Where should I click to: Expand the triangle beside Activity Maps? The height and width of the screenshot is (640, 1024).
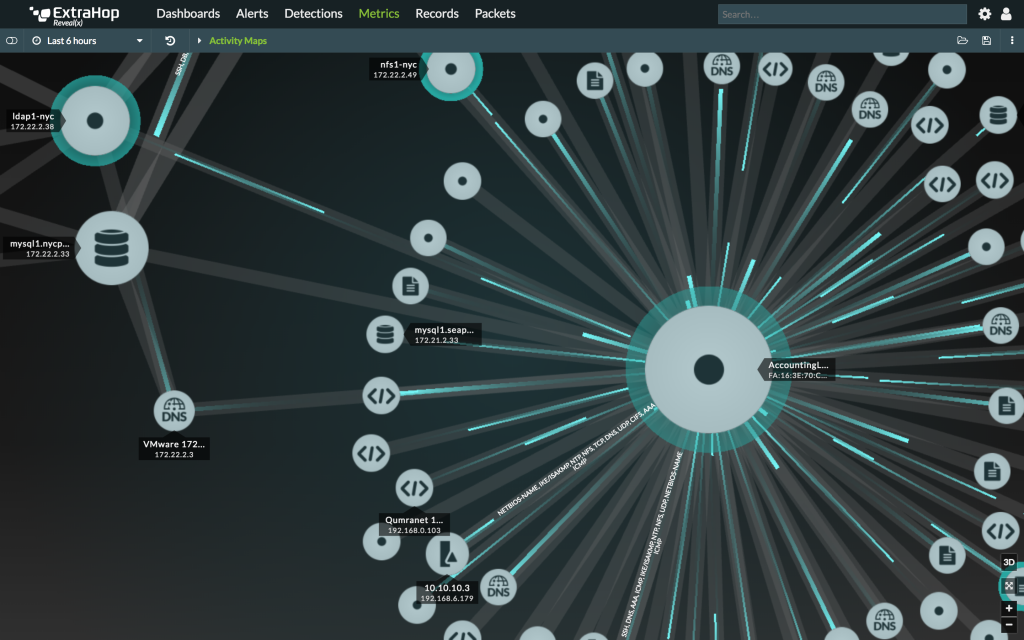[x=199, y=40]
